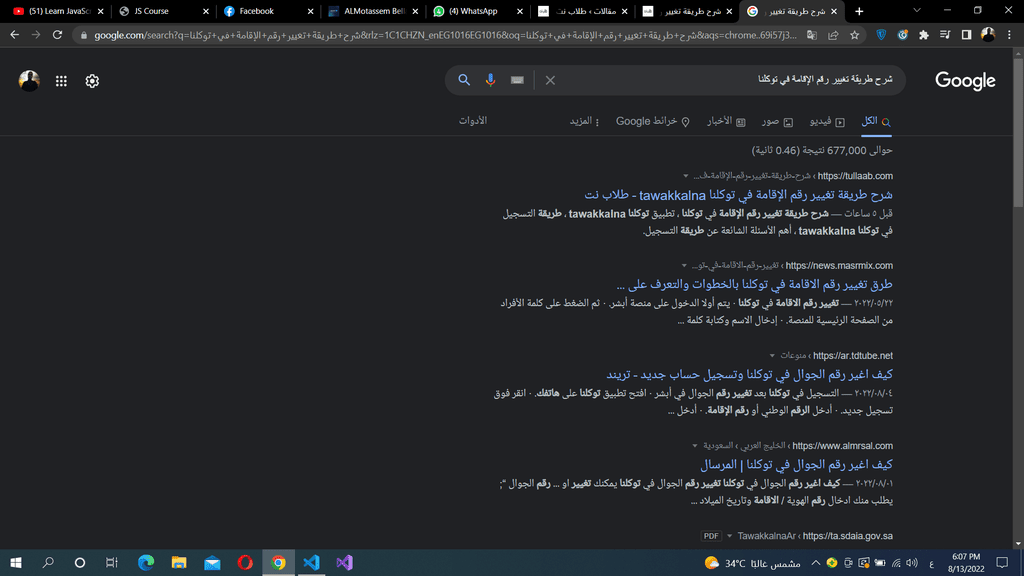Viewport: 1024px width, 576px height.
Task: Toggle the Chrome side panel
Action: click(x=967, y=35)
